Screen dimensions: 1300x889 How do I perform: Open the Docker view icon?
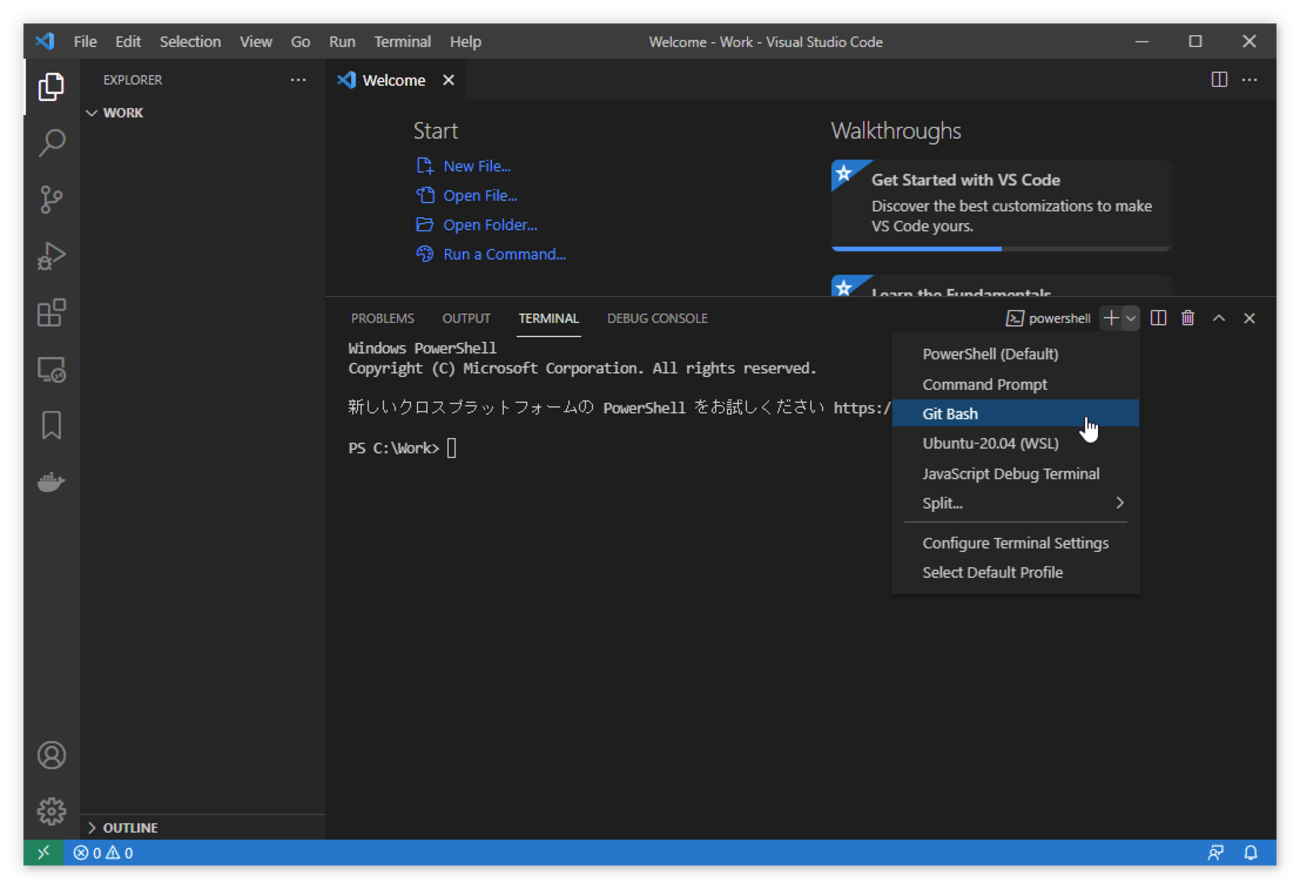coord(51,483)
